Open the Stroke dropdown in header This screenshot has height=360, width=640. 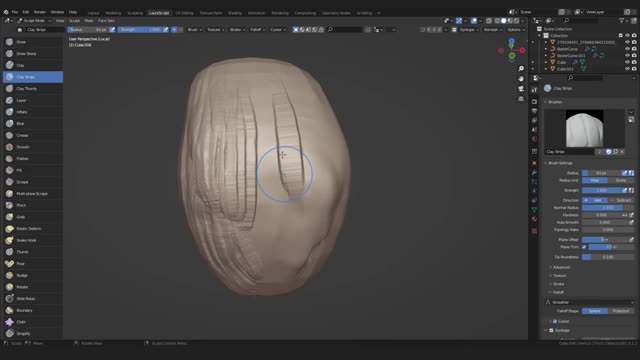(237, 30)
